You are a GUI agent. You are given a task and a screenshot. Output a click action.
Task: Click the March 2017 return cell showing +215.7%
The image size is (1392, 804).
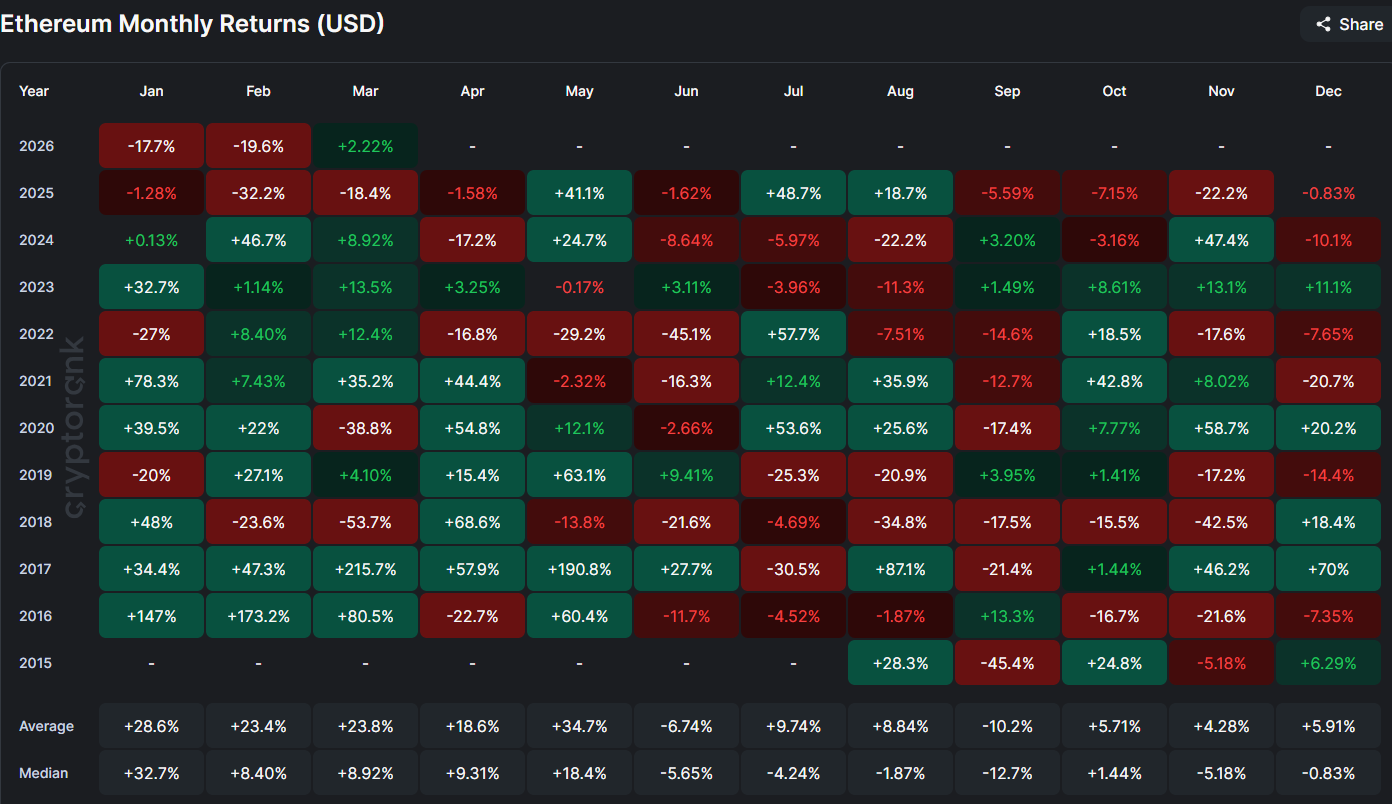click(x=365, y=568)
